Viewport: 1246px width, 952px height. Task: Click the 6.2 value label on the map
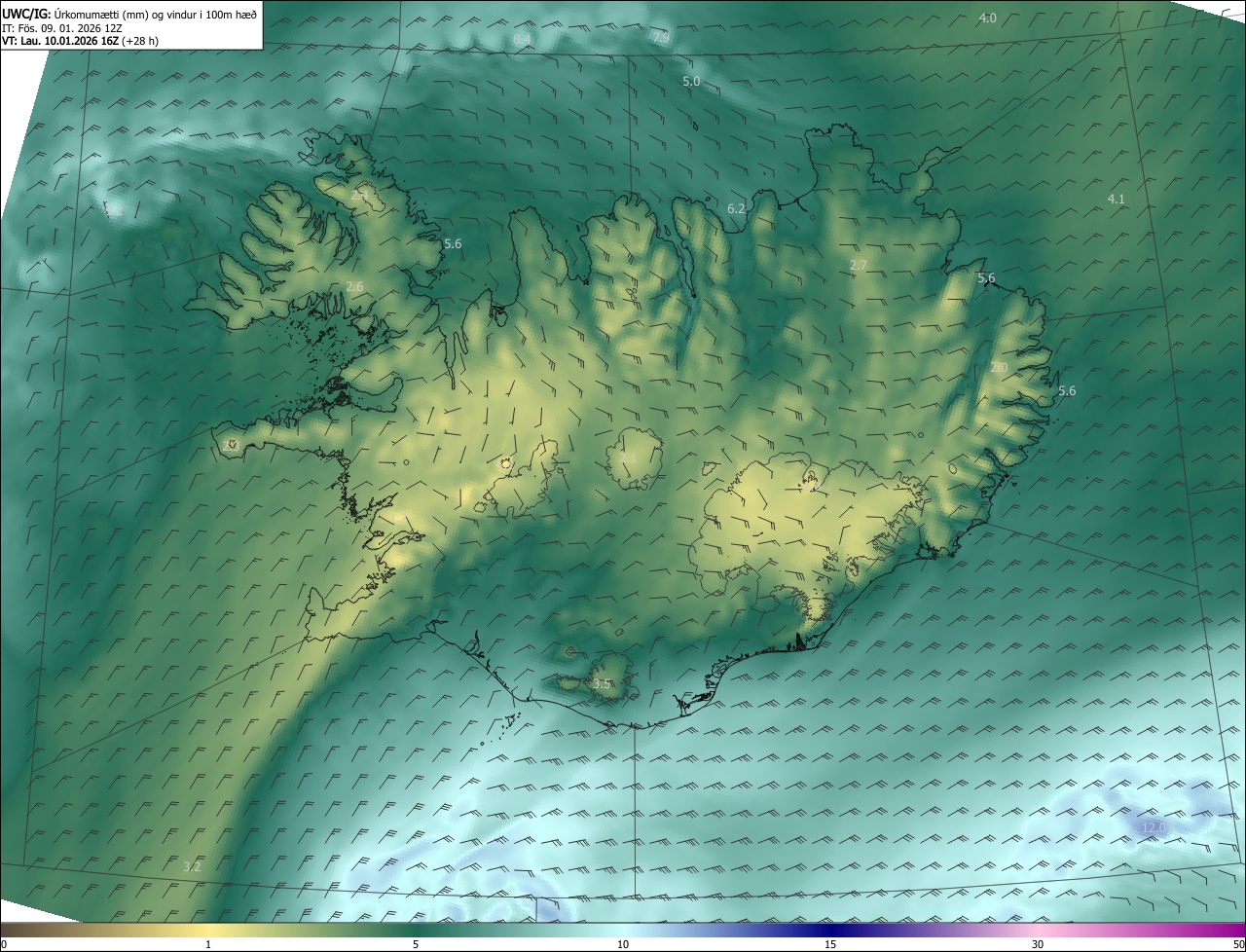[736, 209]
